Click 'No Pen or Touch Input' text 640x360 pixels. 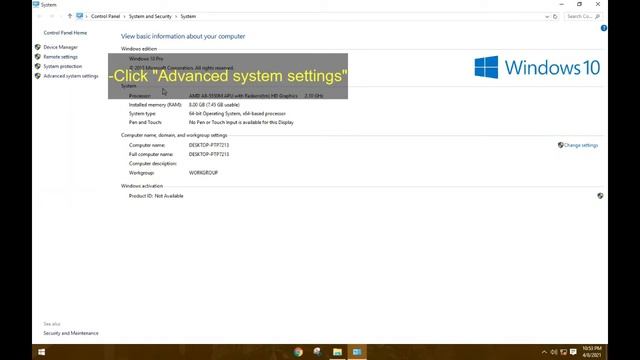pos(241,122)
